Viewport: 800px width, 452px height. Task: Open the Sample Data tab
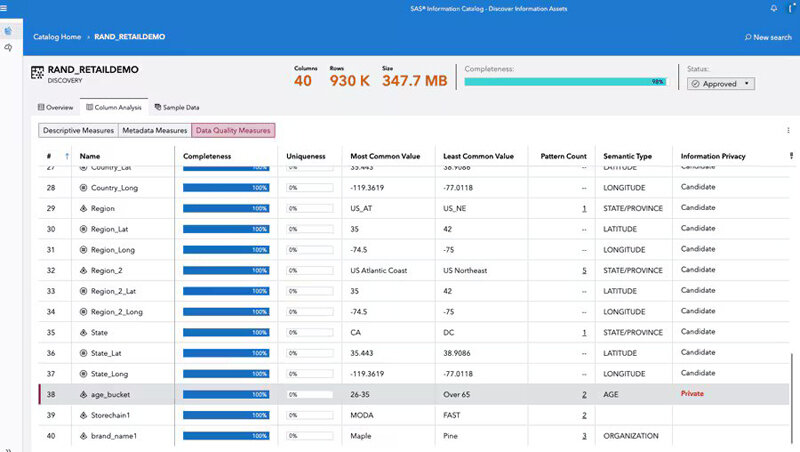[177, 108]
